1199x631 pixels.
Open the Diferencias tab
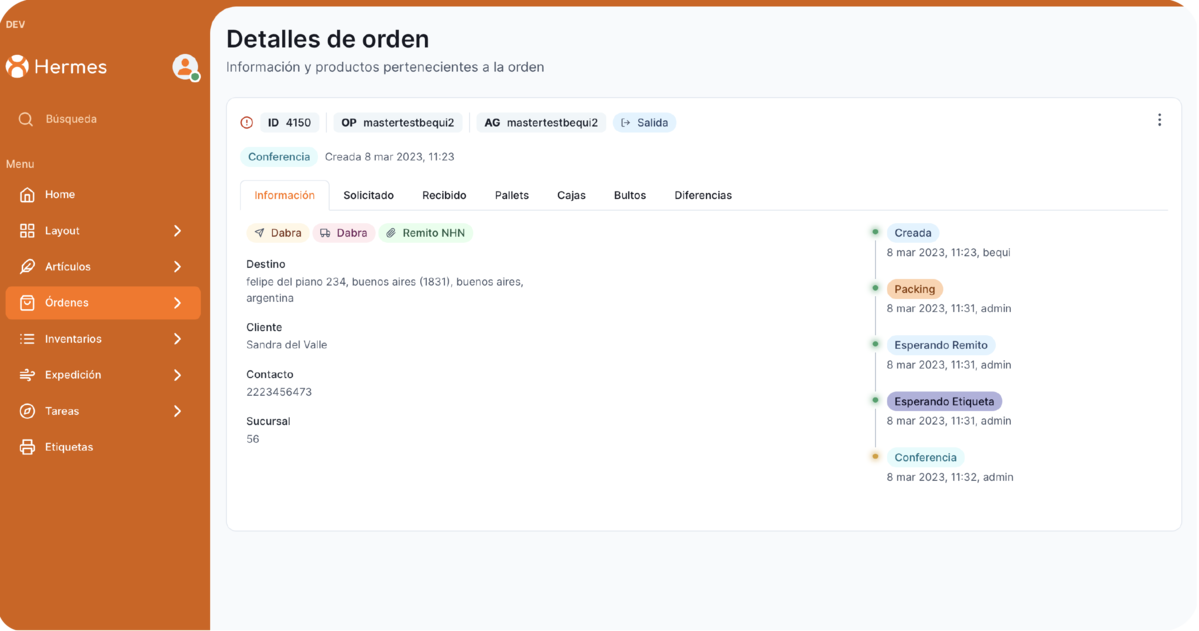click(x=702, y=195)
